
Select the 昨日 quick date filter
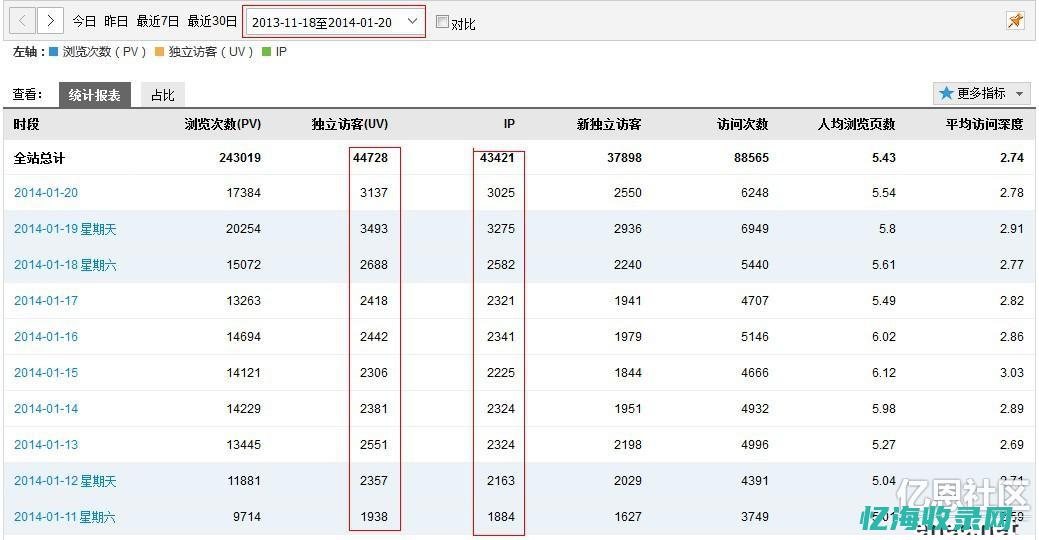pos(116,21)
